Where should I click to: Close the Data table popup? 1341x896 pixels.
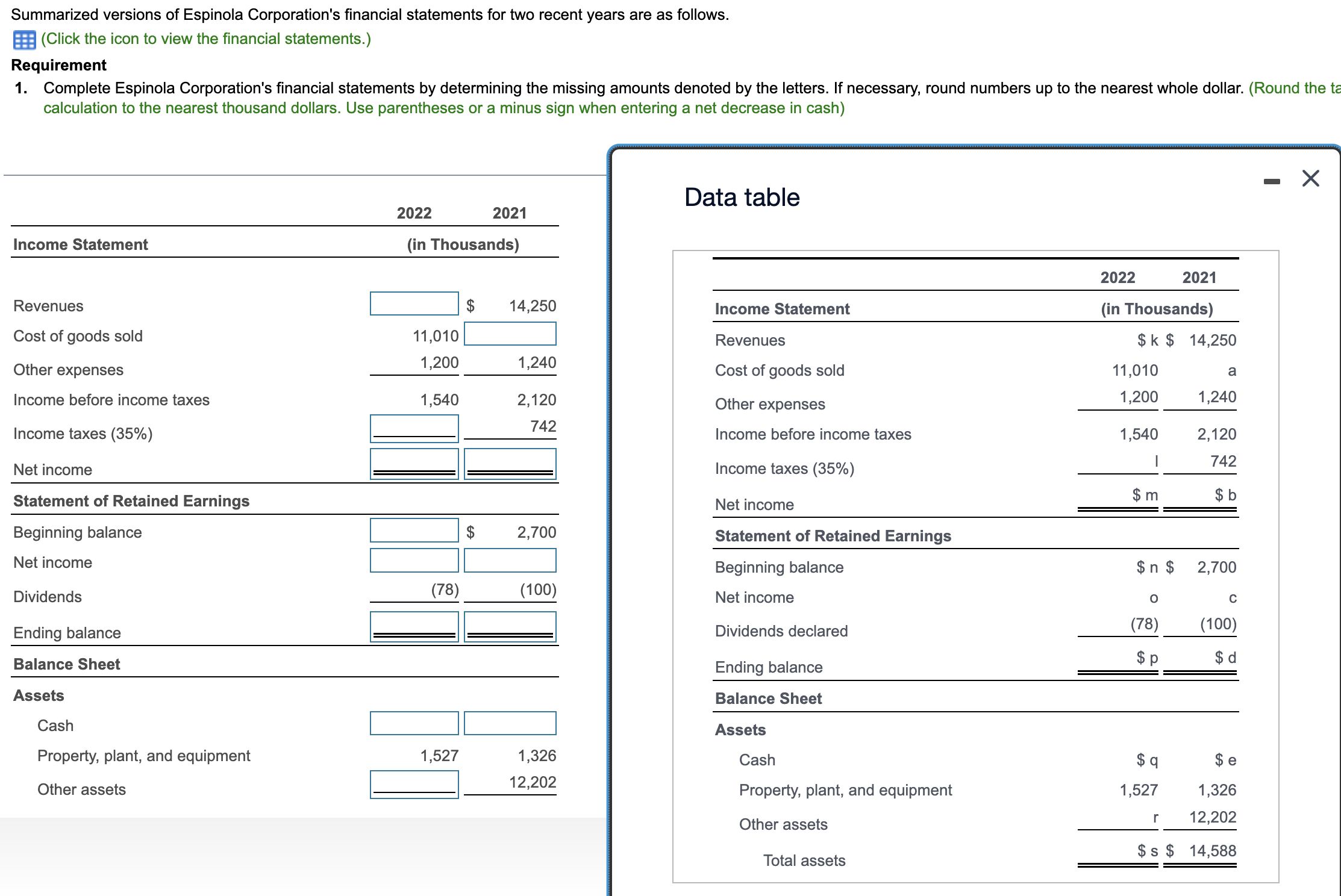tap(1310, 178)
